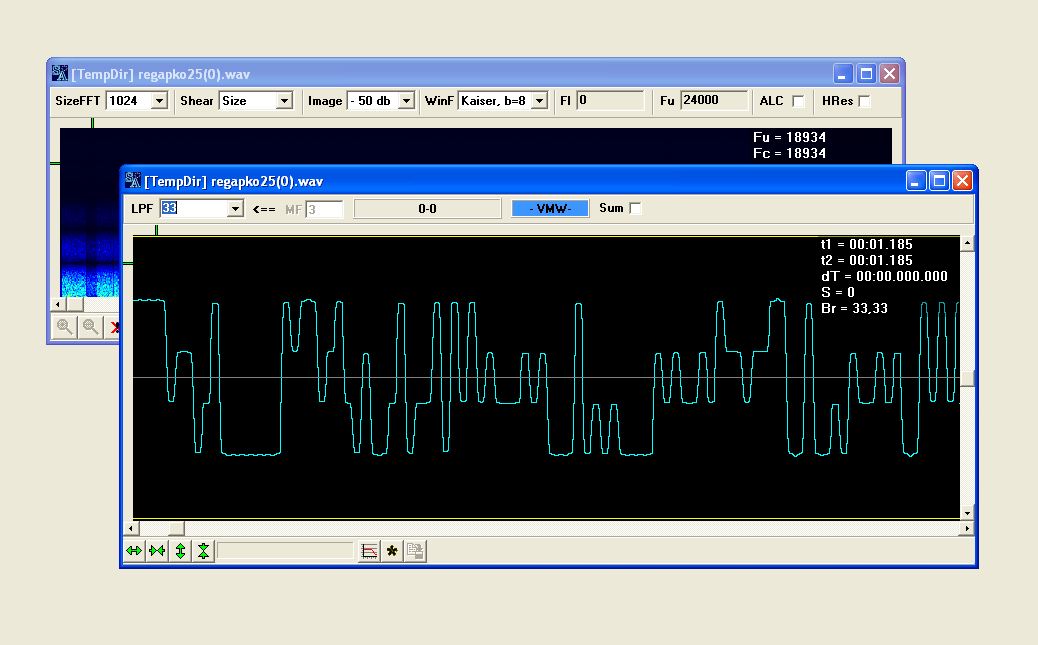Maximize the back spectrogram window
The image size is (1038, 645).
[x=867, y=74]
